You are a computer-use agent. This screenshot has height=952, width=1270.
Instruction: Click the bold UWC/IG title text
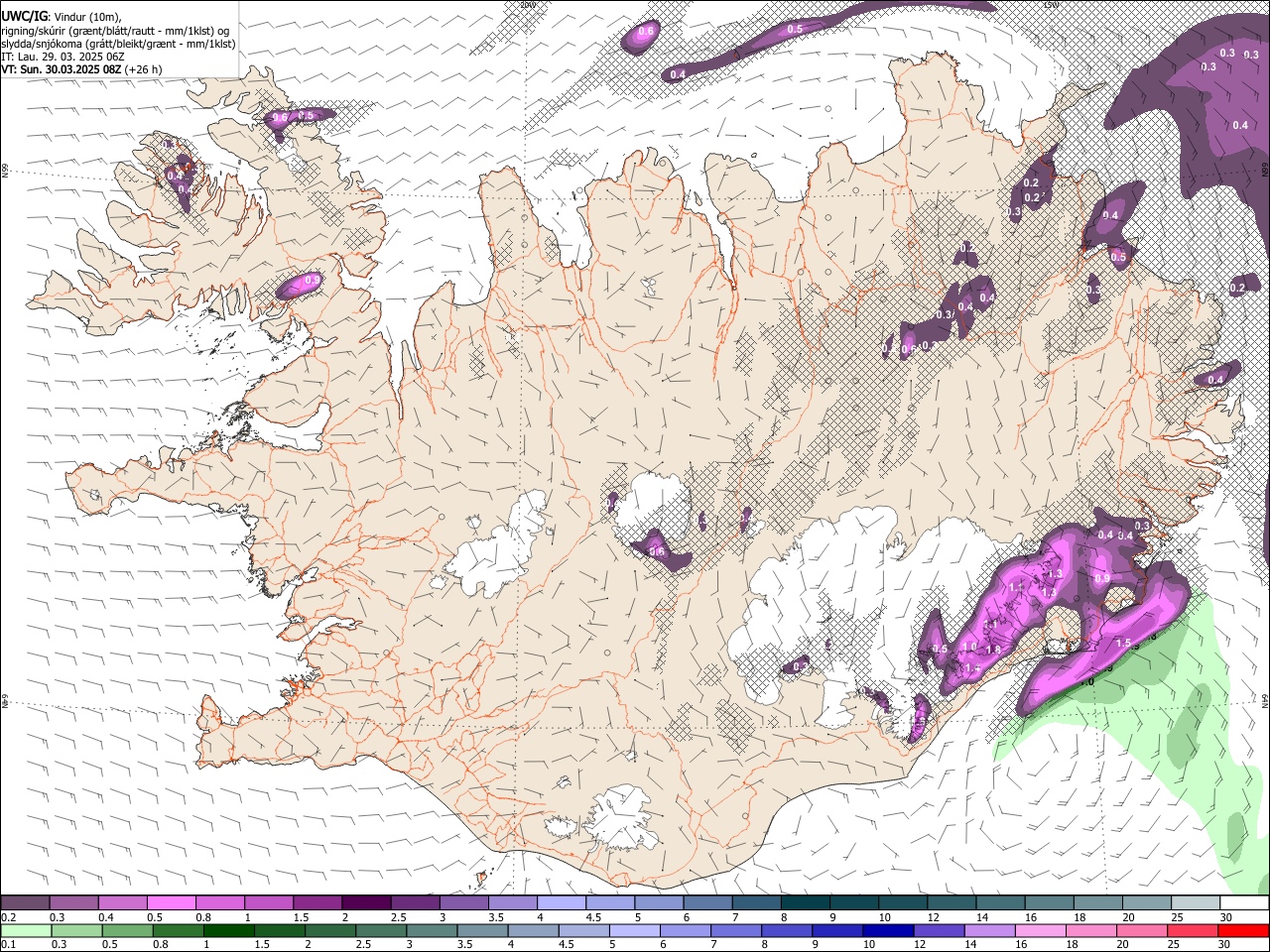(x=23, y=17)
